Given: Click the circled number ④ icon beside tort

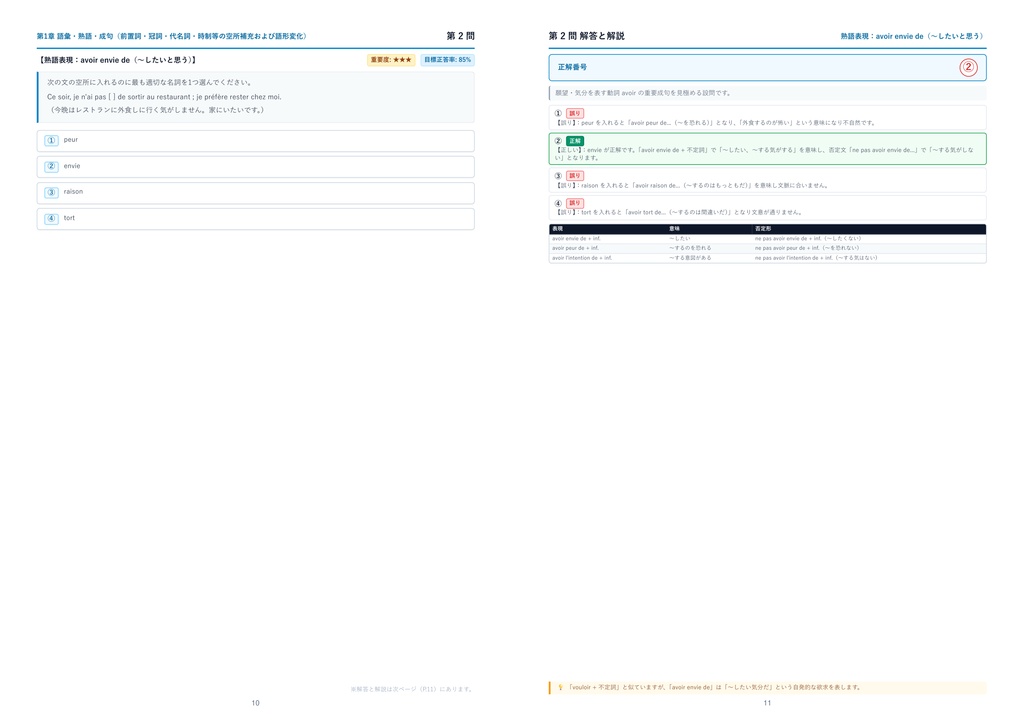Looking at the screenshot, I should 51,219.
